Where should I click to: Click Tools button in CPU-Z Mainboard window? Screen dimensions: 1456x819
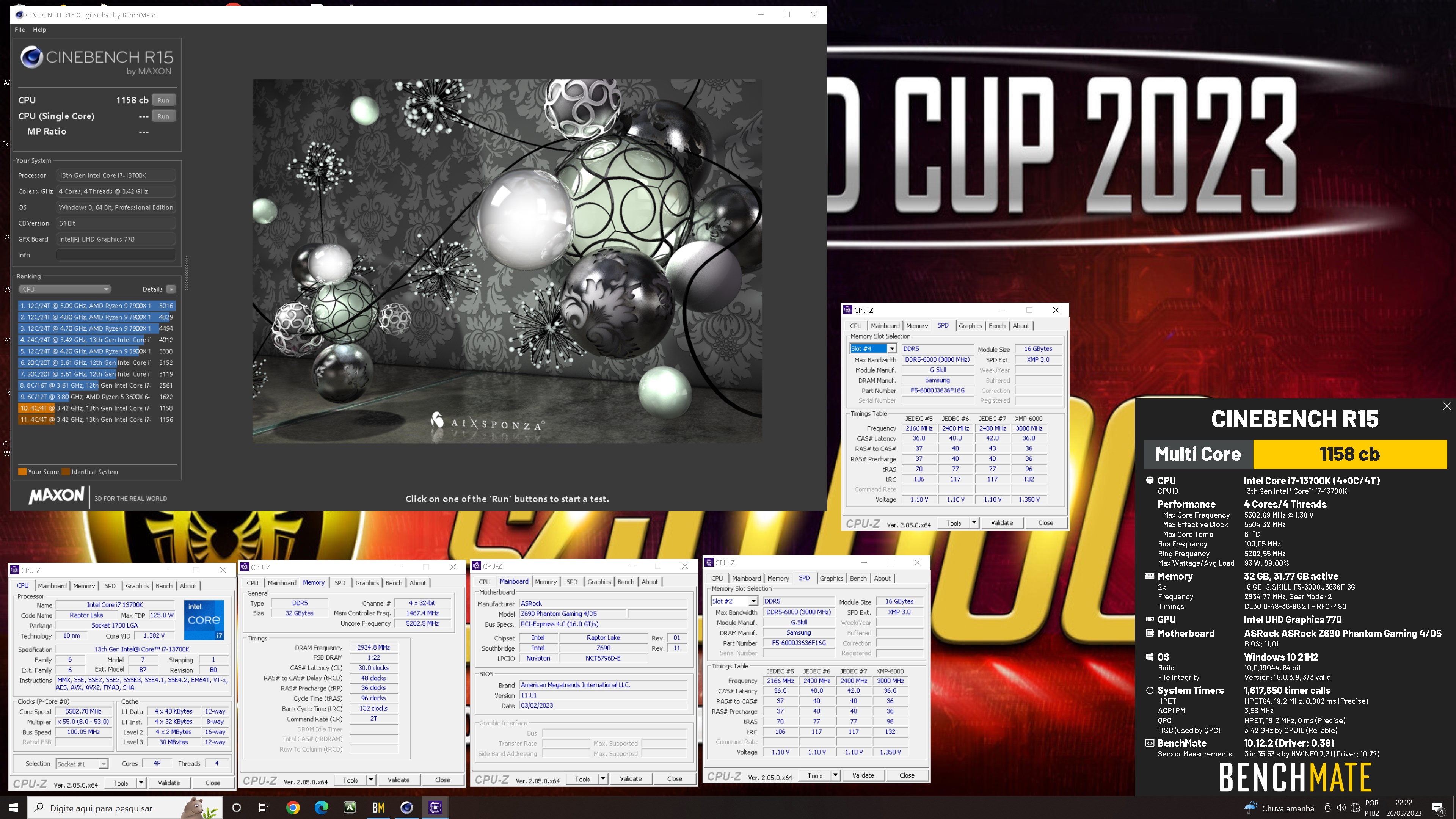pyautogui.click(x=582, y=779)
